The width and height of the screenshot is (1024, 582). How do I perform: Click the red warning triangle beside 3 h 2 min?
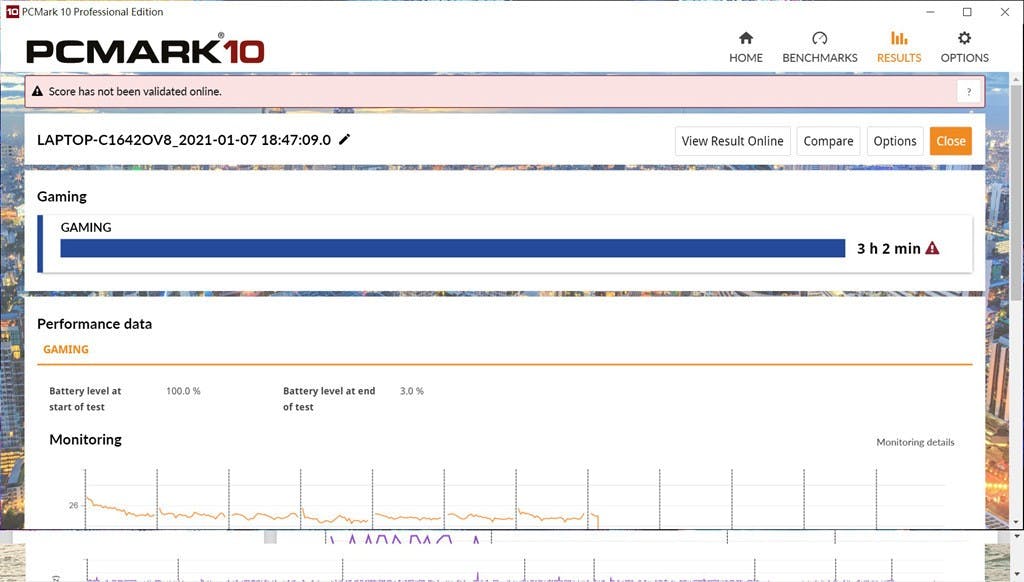933,248
